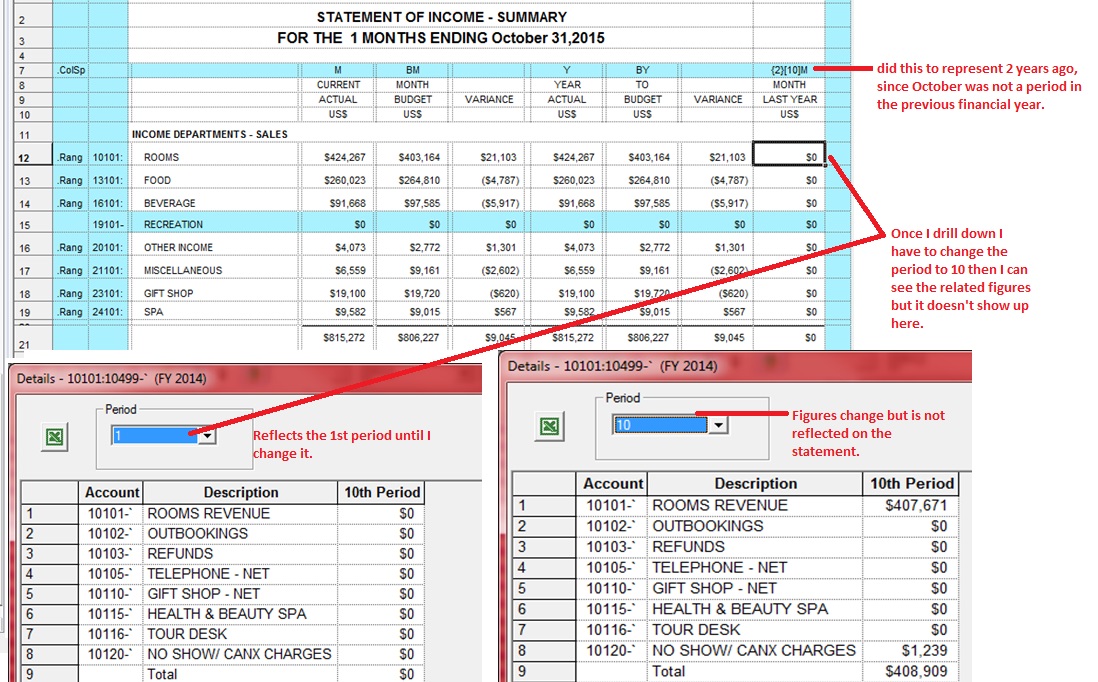Viewport: 1098px width, 682px height.
Task: Click the .ColSp cell in row 7
Action: (x=70, y=71)
